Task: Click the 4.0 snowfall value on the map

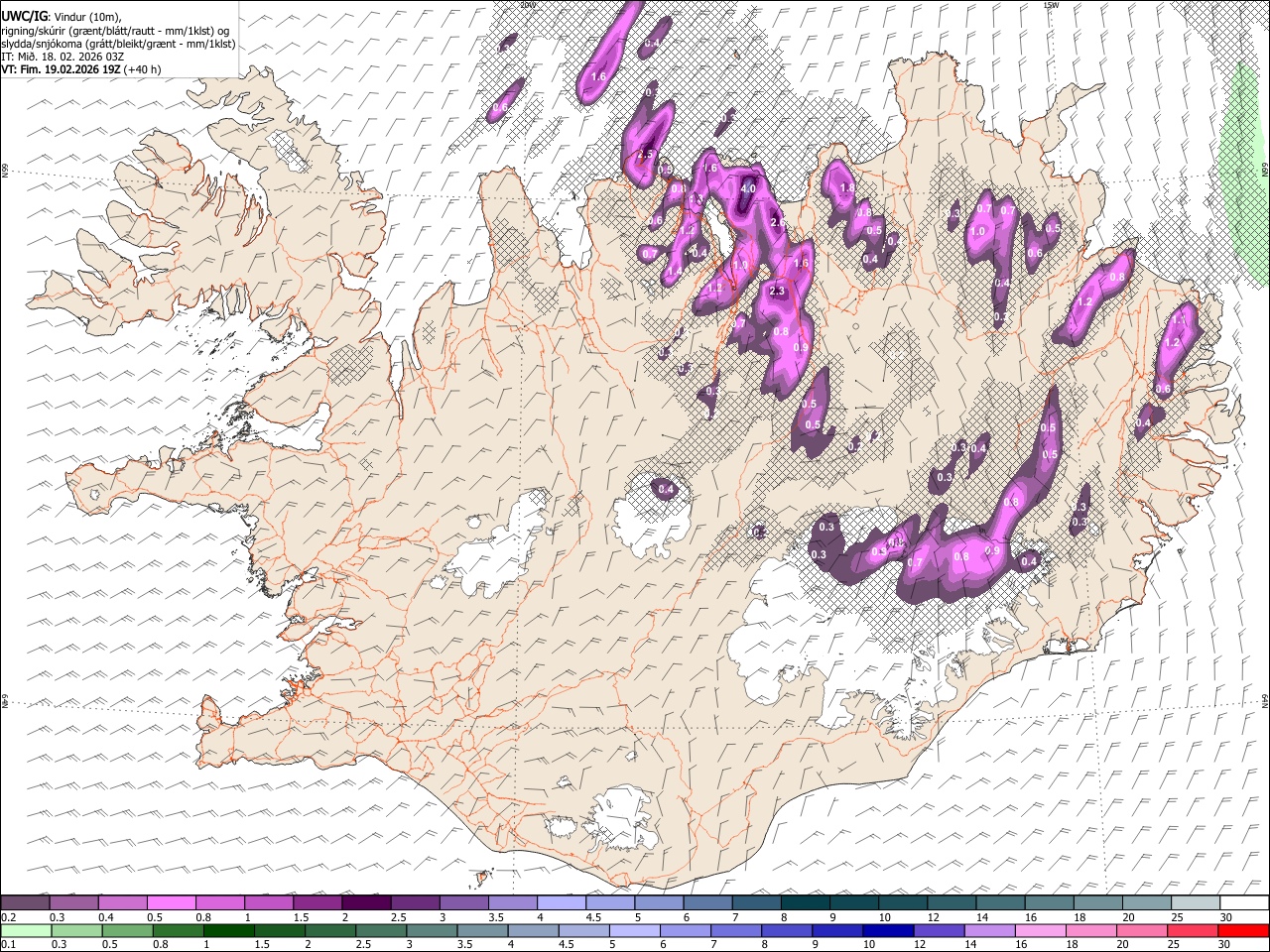Action: point(748,188)
